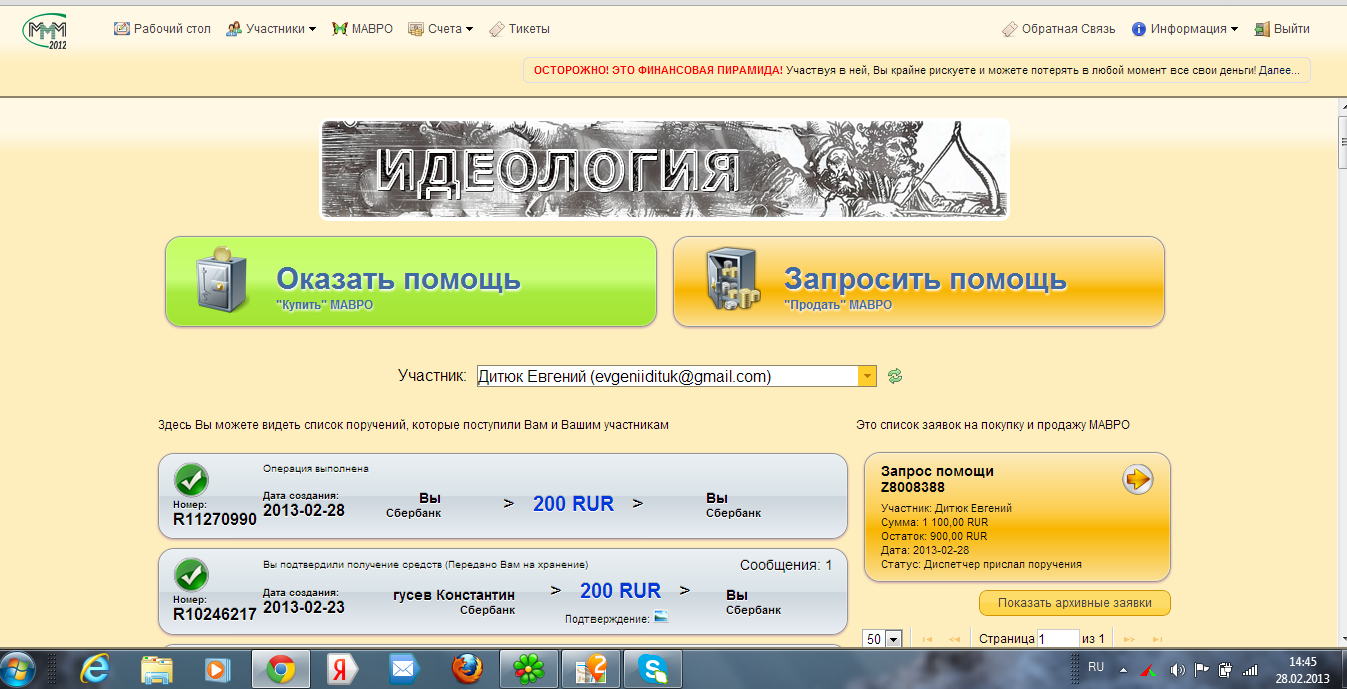1347x689 pixels.
Task: Go to Рабочий стол
Action: click(x=162, y=29)
